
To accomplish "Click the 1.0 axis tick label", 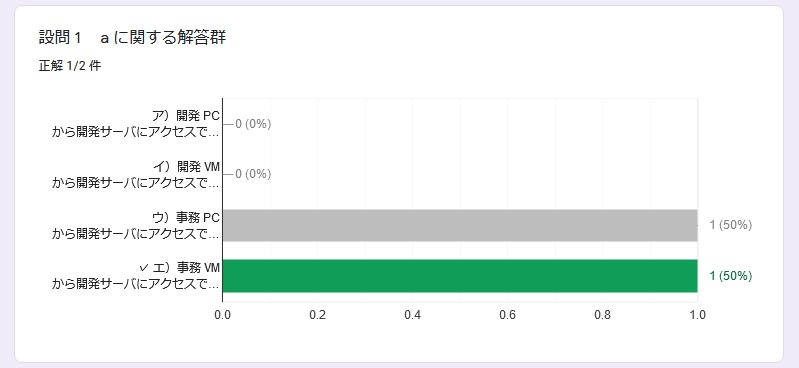I will tap(697, 315).
